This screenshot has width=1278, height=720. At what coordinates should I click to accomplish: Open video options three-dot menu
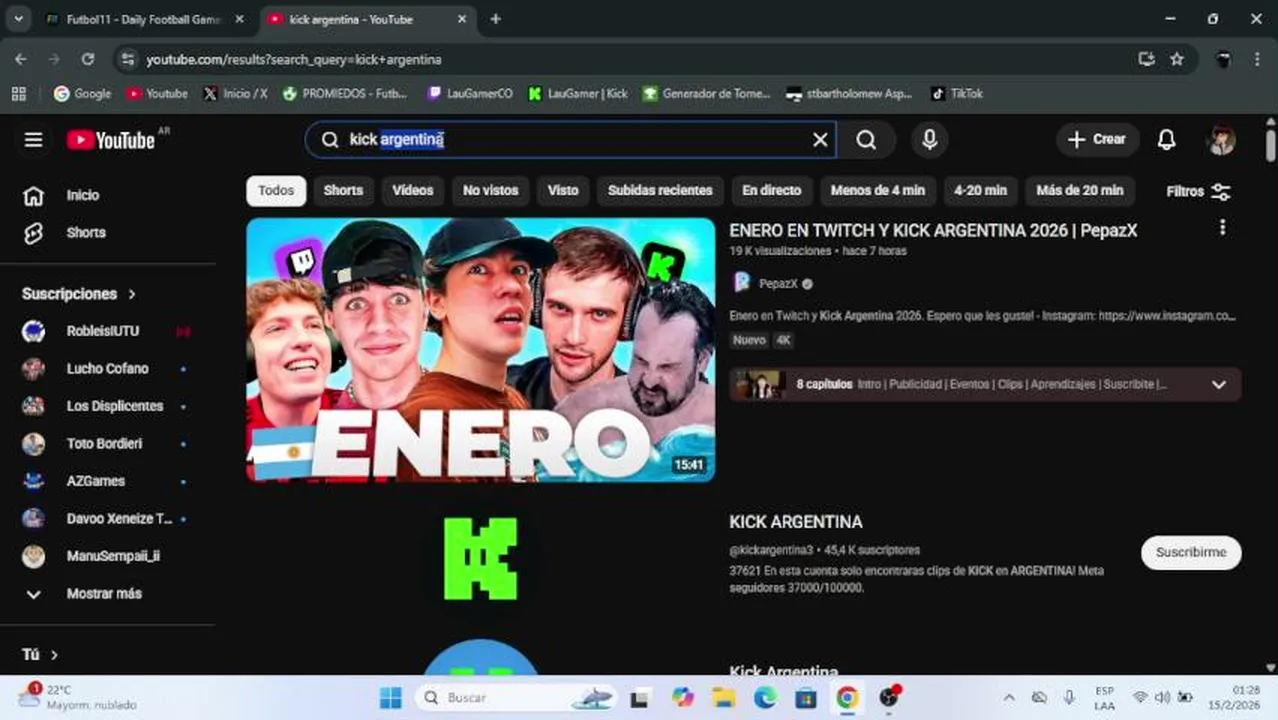tap(1222, 228)
